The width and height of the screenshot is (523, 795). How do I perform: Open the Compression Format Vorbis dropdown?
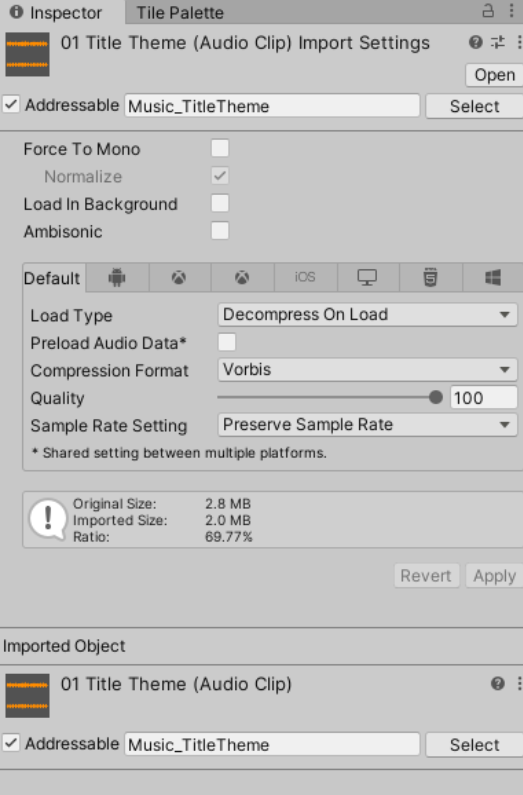(367, 370)
